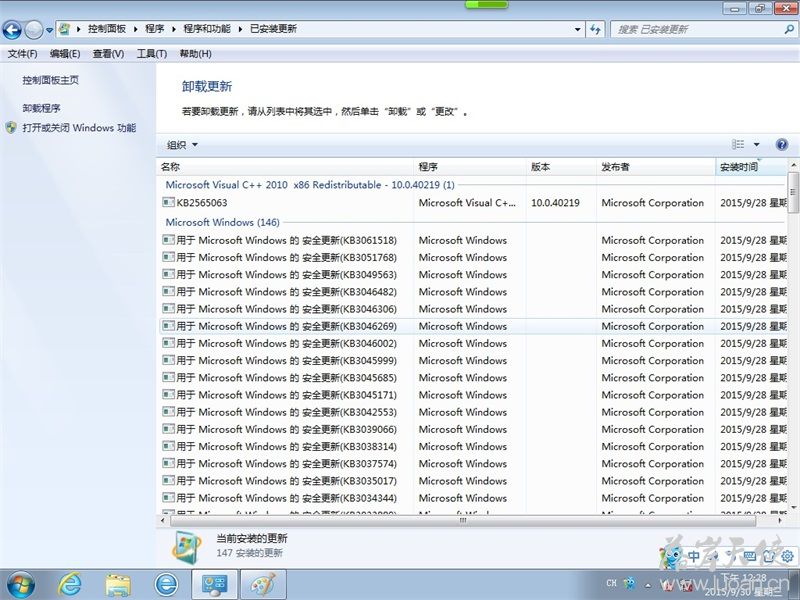This screenshot has width=800, height=600.
Task: Click the Control Panel icon in address bar
Action: point(64,29)
